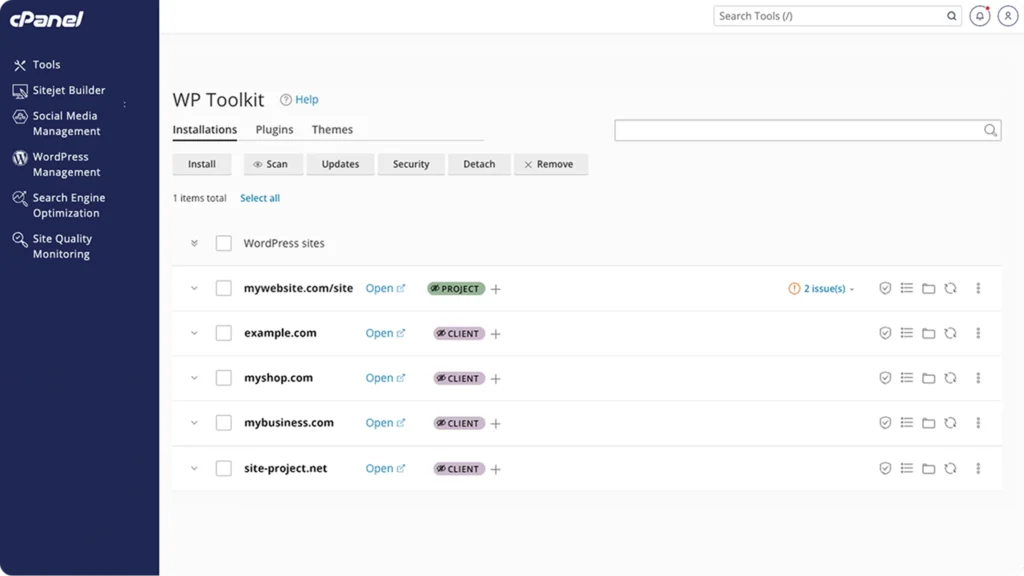Open the list icon for site-project.net
This screenshot has height=576, width=1024.
(906, 468)
